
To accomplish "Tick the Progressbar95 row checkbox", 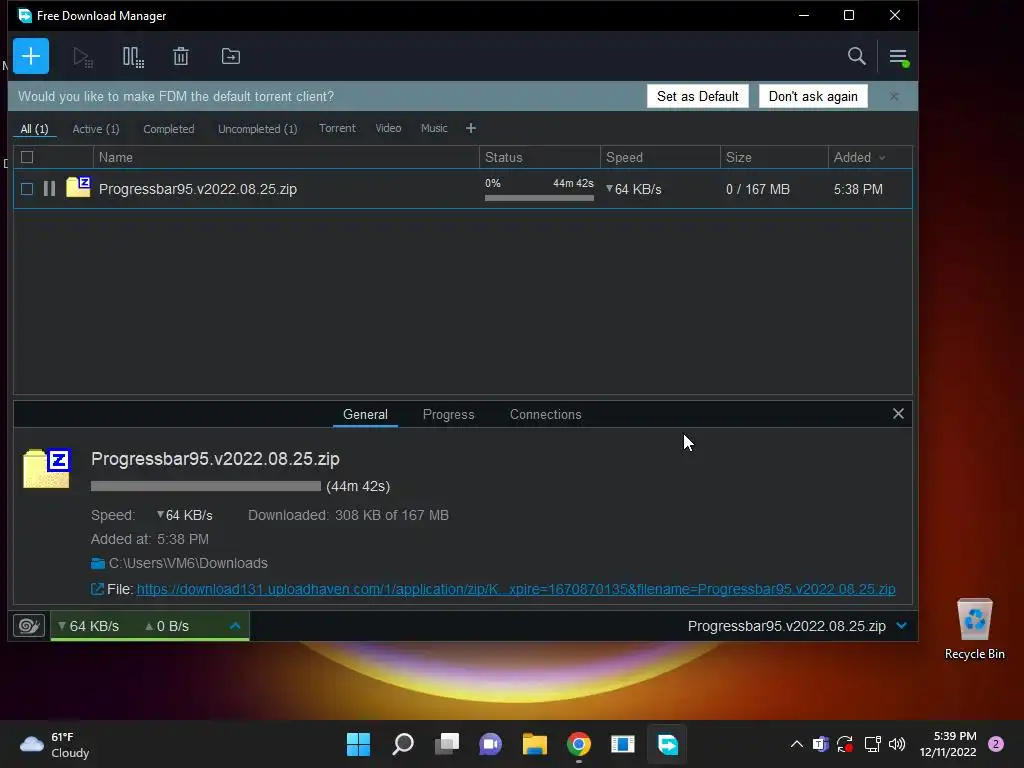I will click(x=27, y=189).
